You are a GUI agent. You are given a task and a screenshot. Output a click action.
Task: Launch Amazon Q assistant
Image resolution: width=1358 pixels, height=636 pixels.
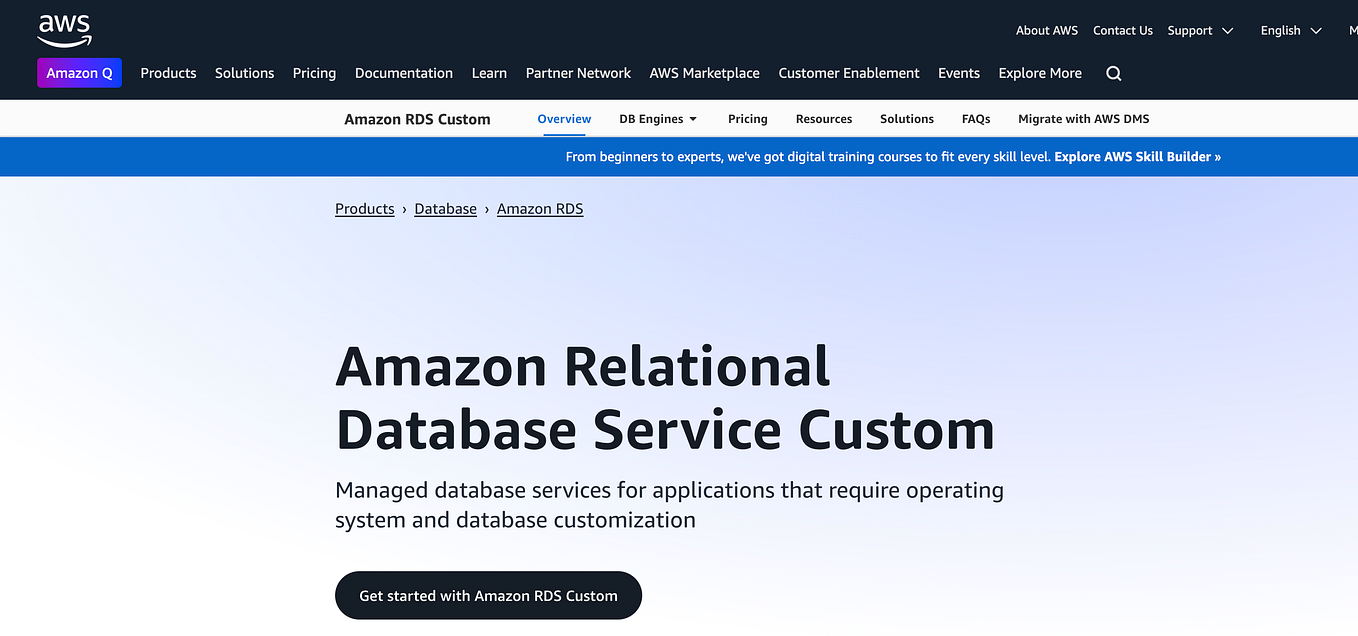(x=79, y=72)
